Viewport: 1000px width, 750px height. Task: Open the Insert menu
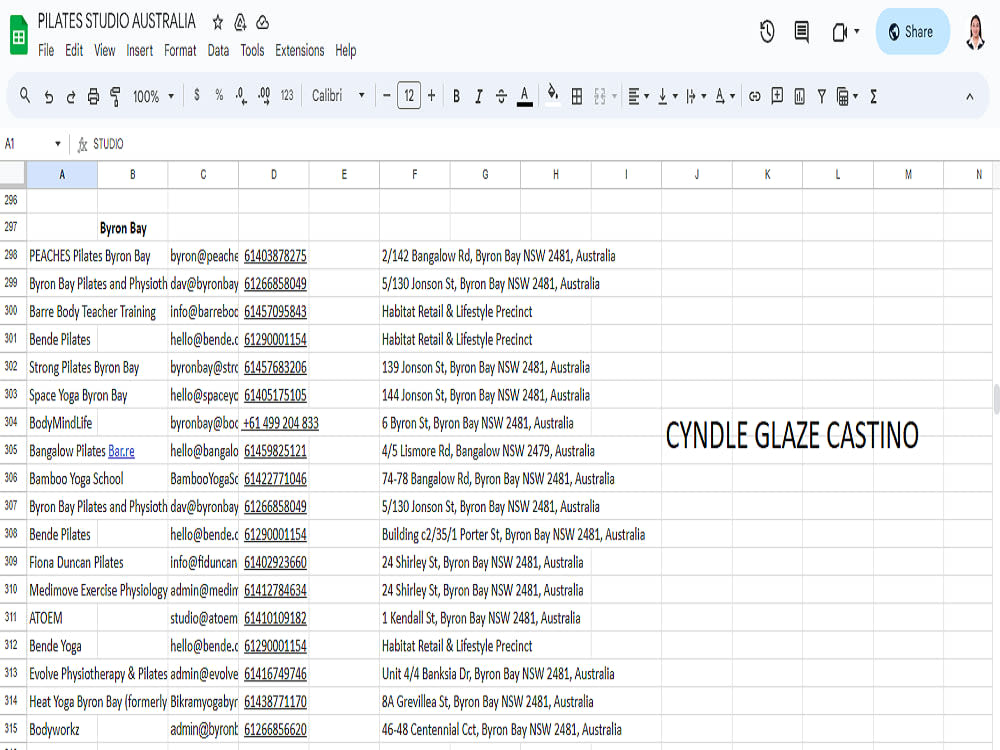pos(140,50)
